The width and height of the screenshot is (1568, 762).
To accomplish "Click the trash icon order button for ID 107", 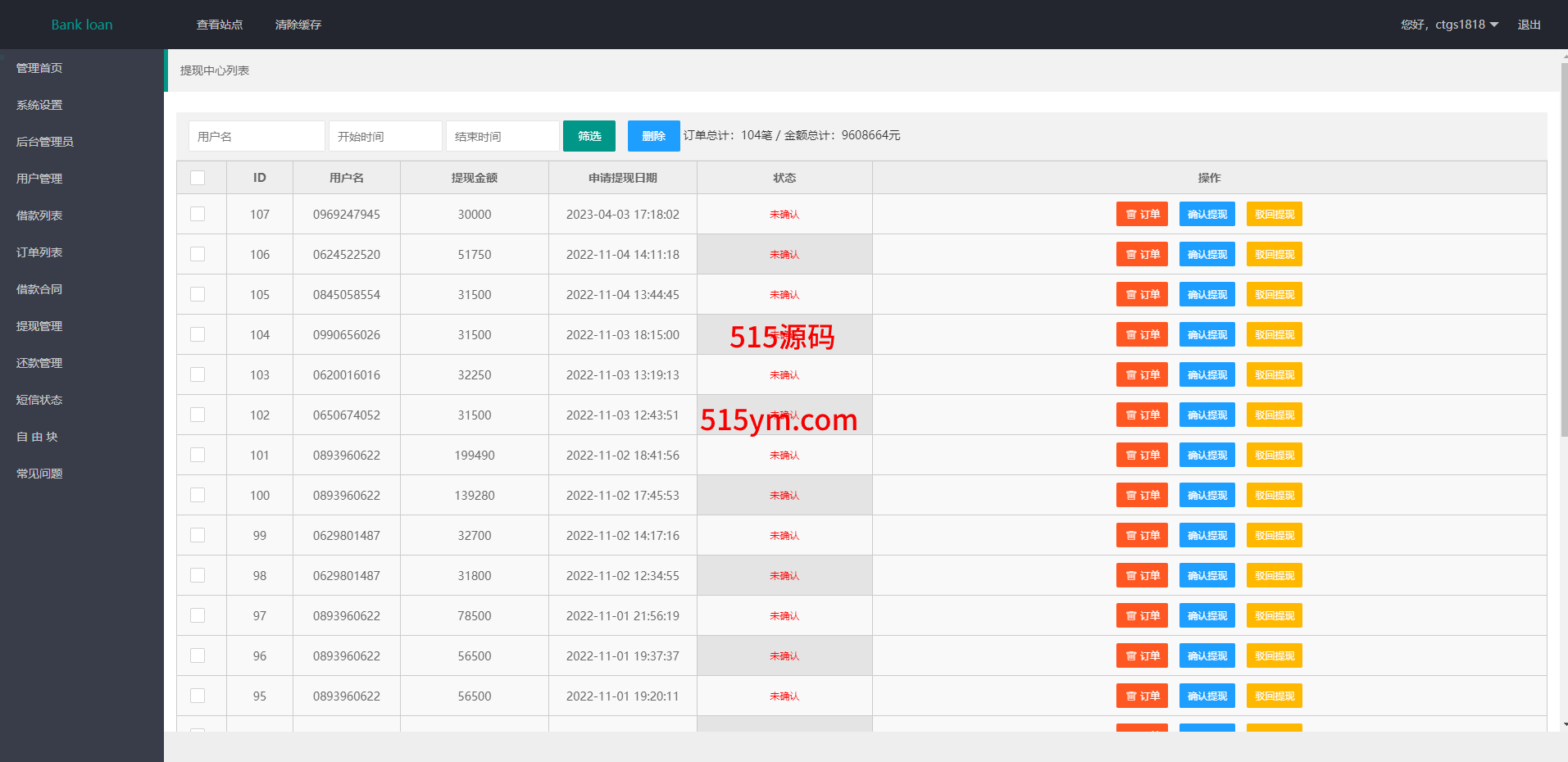I will tap(1142, 215).
